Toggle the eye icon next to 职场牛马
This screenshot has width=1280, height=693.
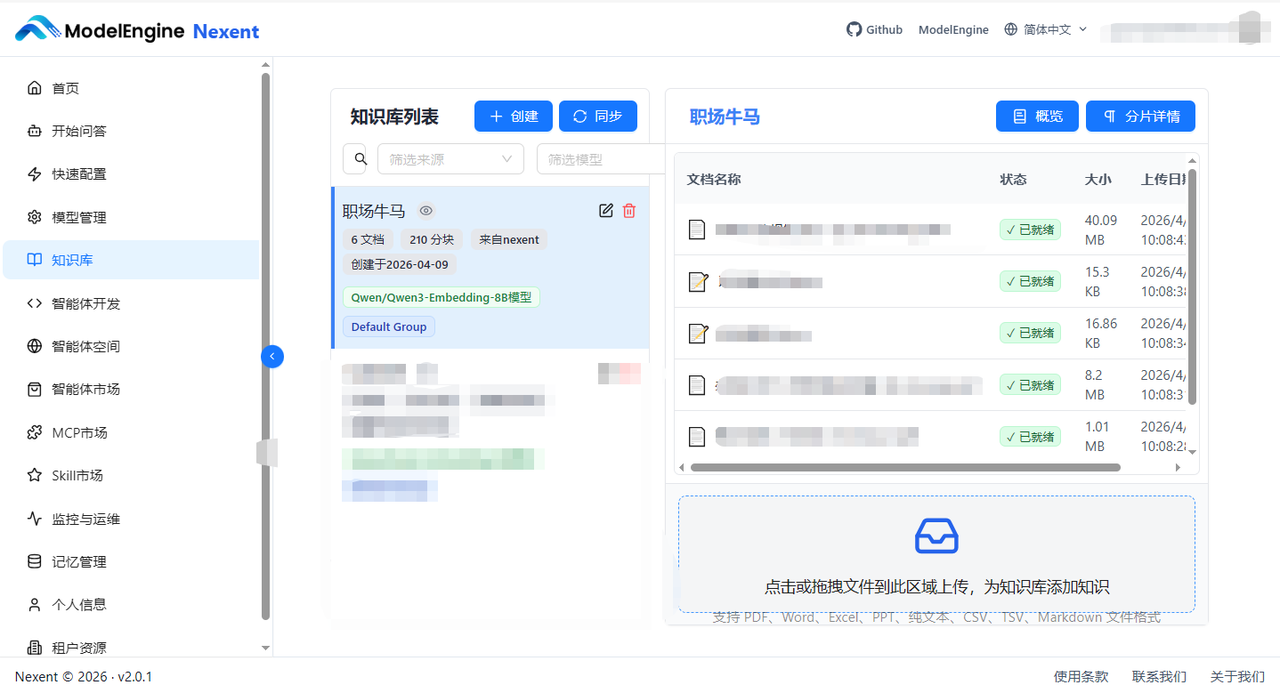[x=426, y=211]
